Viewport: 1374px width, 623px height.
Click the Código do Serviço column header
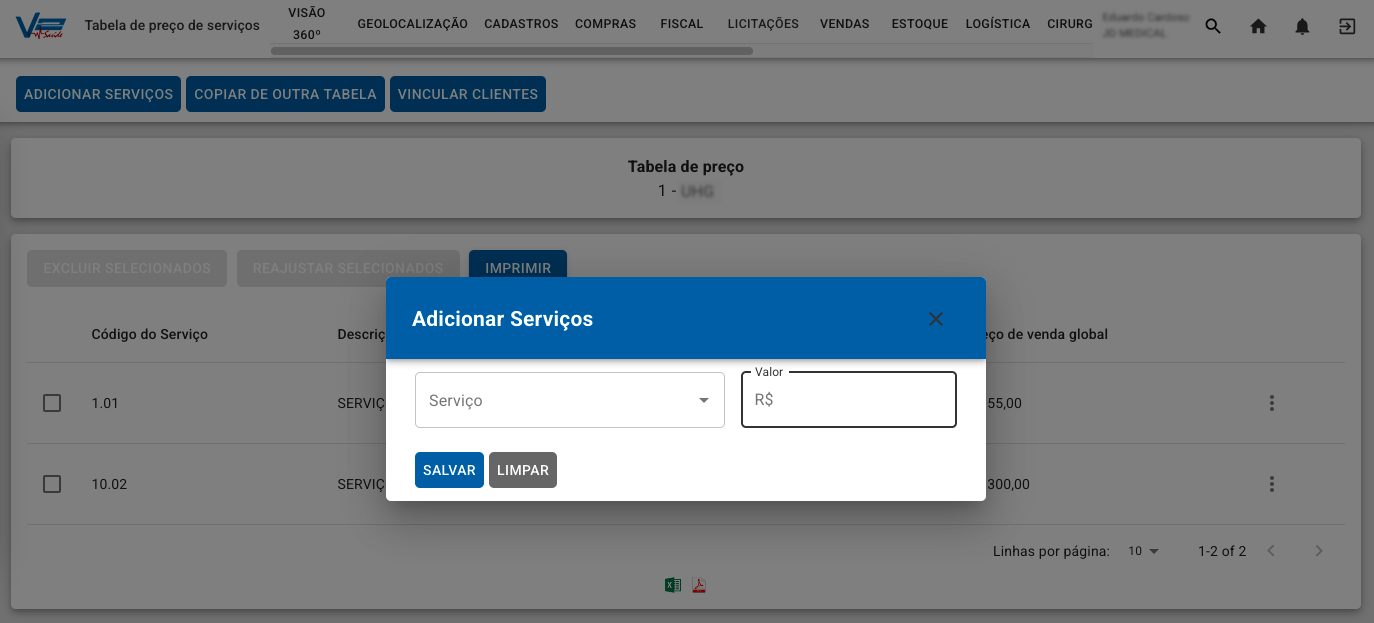pyautogui.click(x=150, y=334)
